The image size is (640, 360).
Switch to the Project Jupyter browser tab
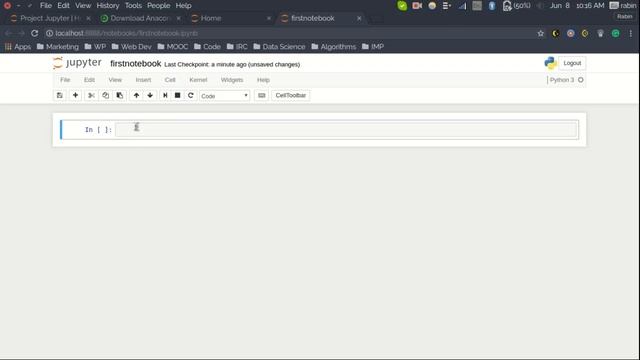coord(49,18)
